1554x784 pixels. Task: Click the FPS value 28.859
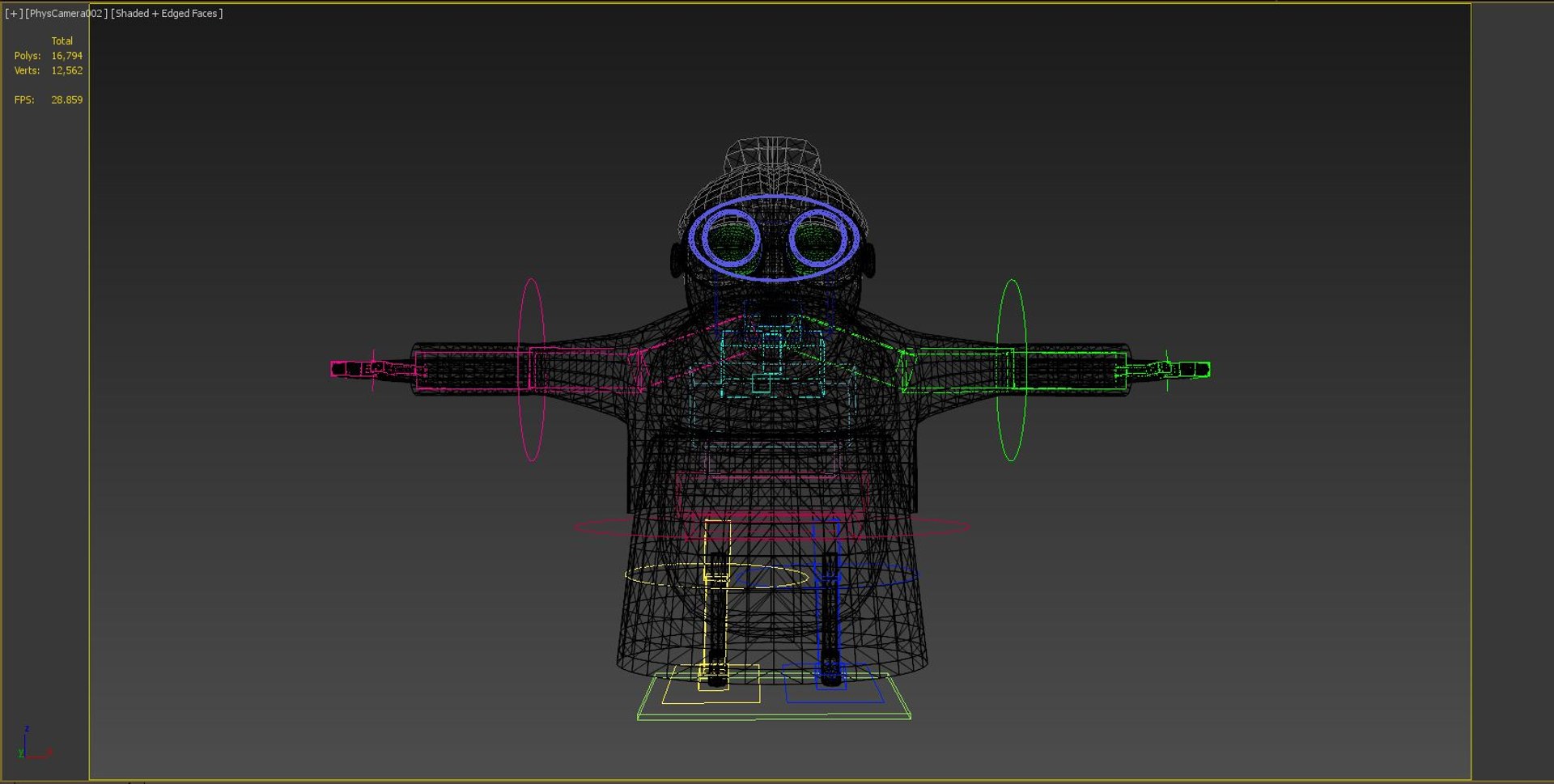[66, 100]
